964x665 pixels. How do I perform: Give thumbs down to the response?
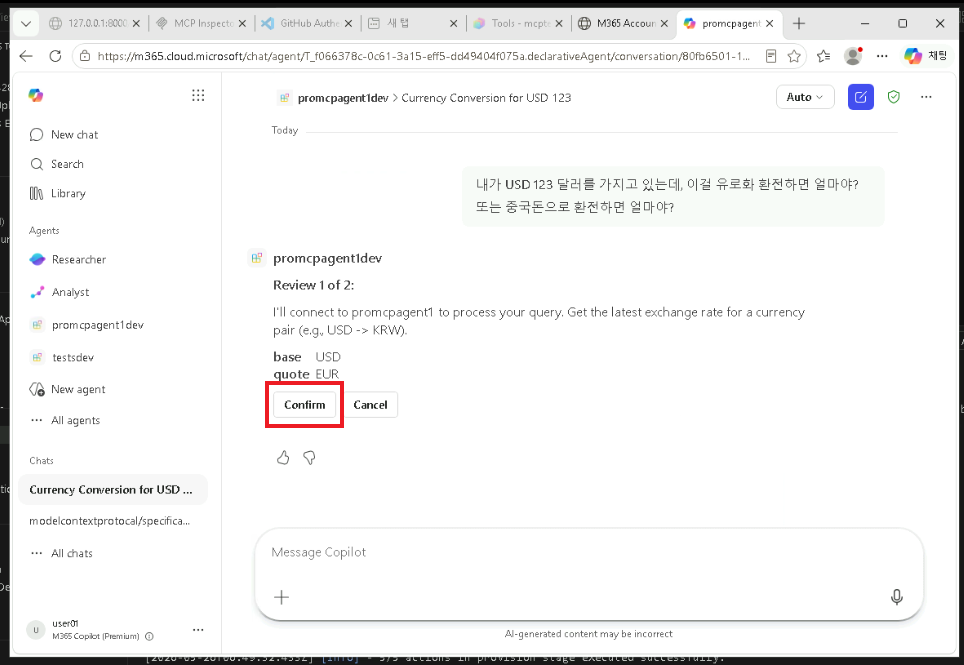(309, 458)
